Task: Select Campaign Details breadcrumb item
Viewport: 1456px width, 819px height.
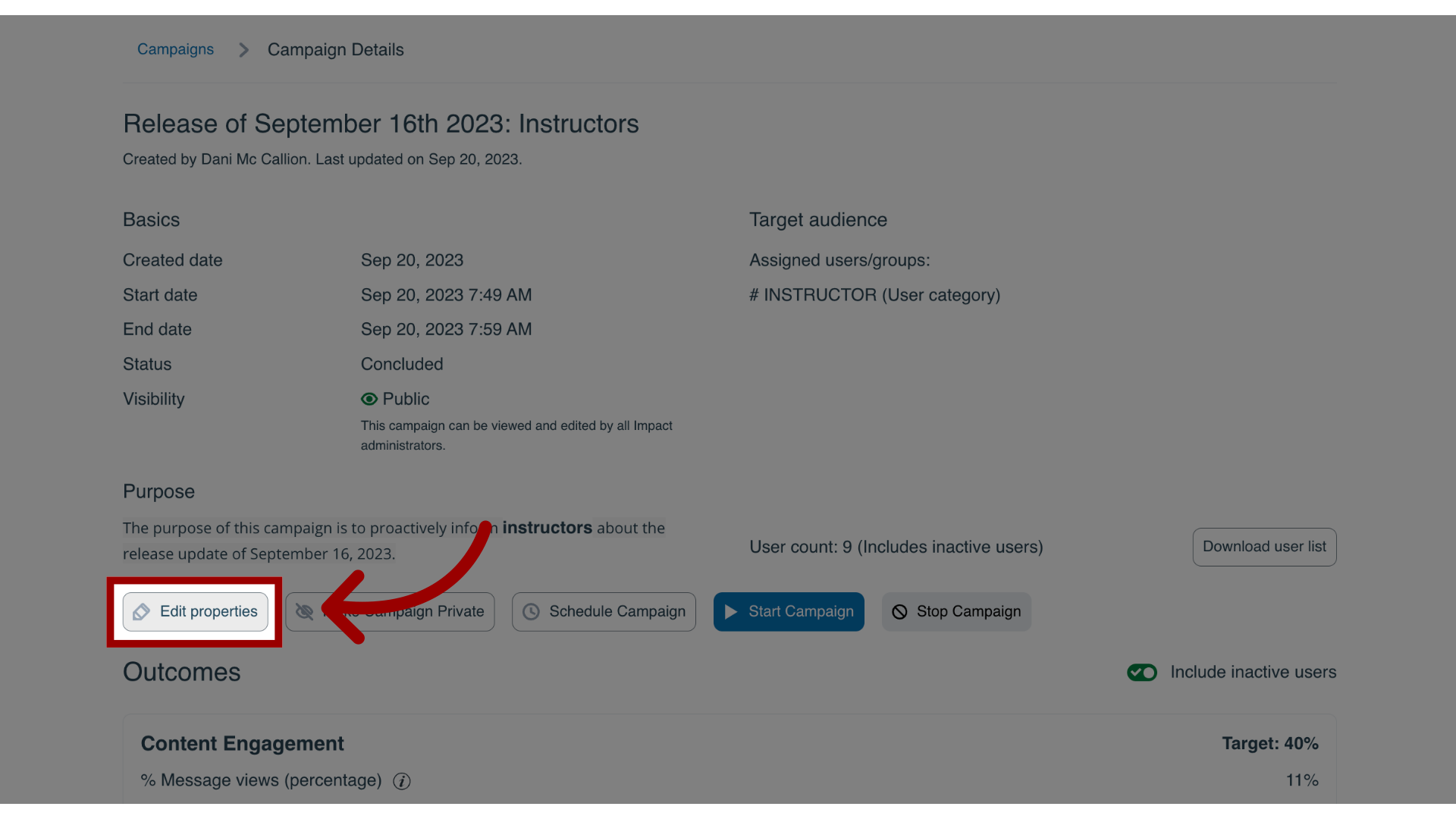Action: (335, 49)
